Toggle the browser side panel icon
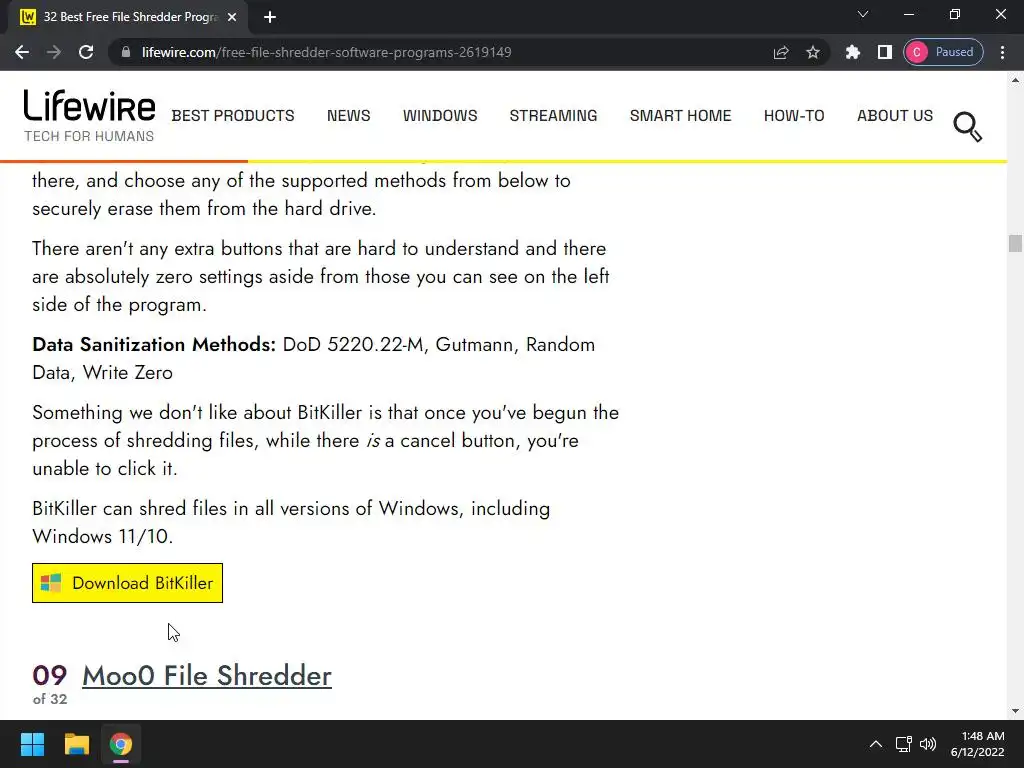Viewport: 1024px width, 768px height. (x=884, y=52)
